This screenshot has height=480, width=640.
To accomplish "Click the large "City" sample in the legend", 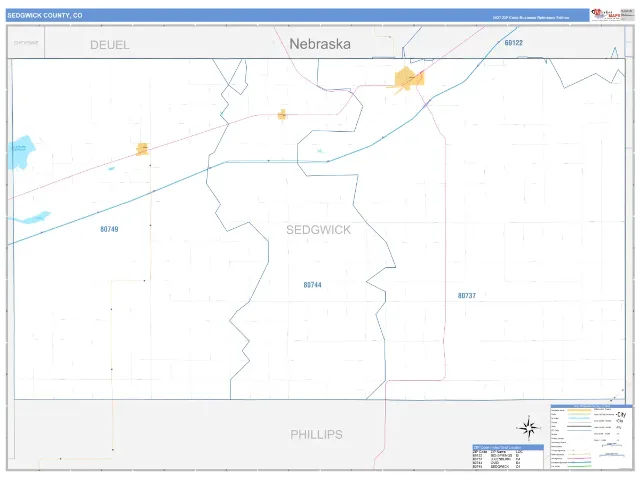I will click(621, 414).
